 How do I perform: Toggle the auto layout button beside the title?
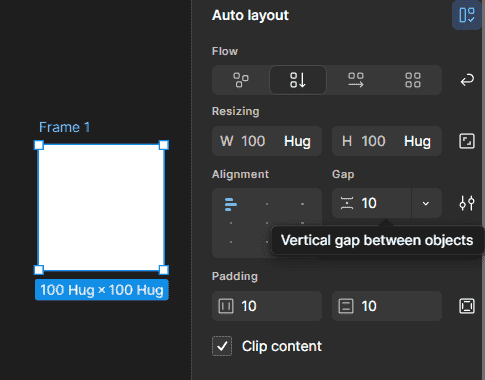pos(467,15)
